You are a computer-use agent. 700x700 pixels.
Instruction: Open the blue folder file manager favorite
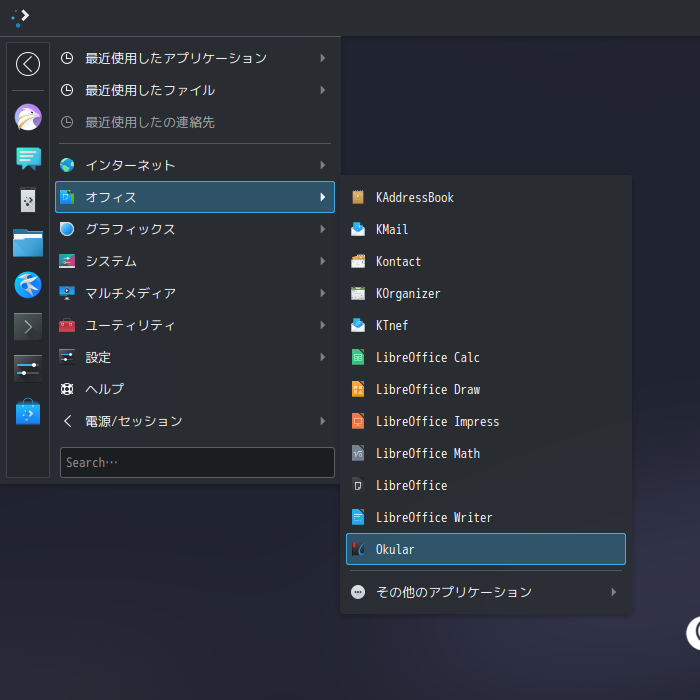(x=28, y=243)
